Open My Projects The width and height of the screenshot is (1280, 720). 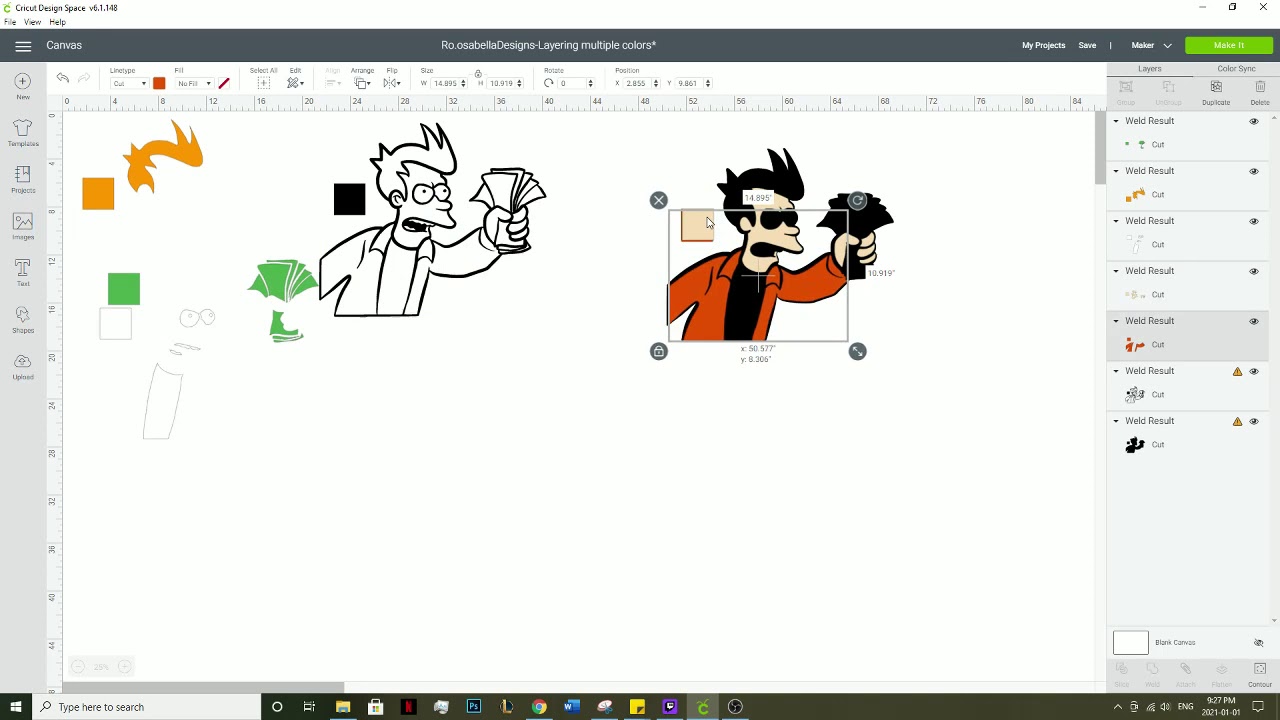1043,45
